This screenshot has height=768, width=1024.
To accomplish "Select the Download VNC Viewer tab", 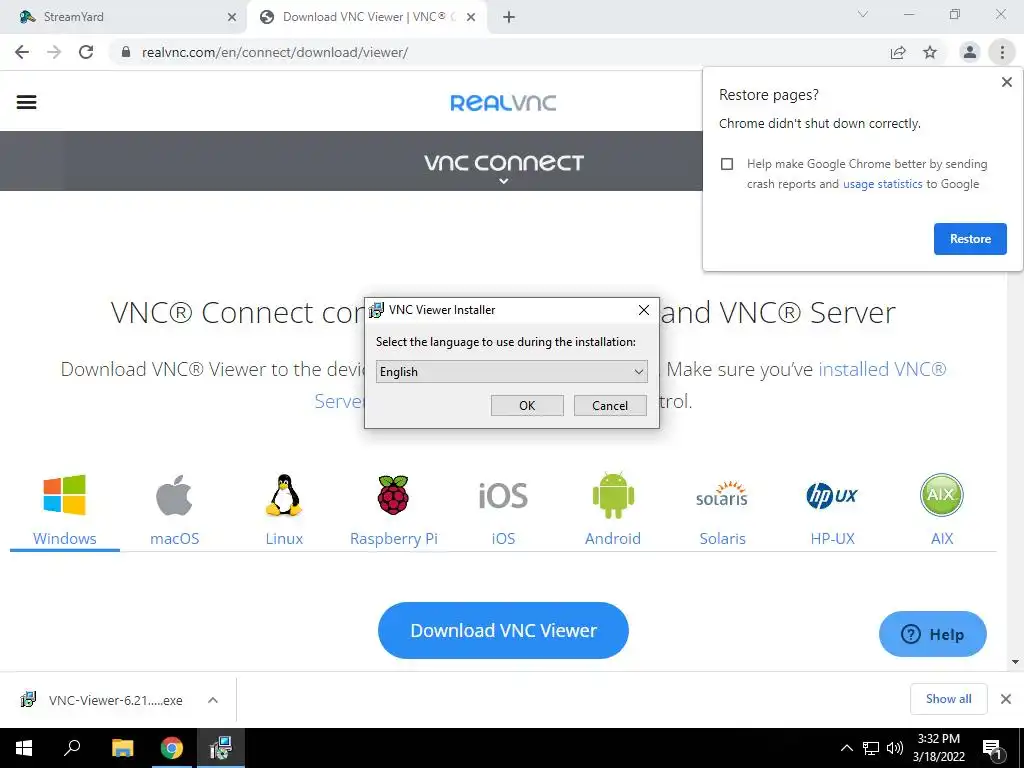I will pyautogui.click(x=368, y=17).
